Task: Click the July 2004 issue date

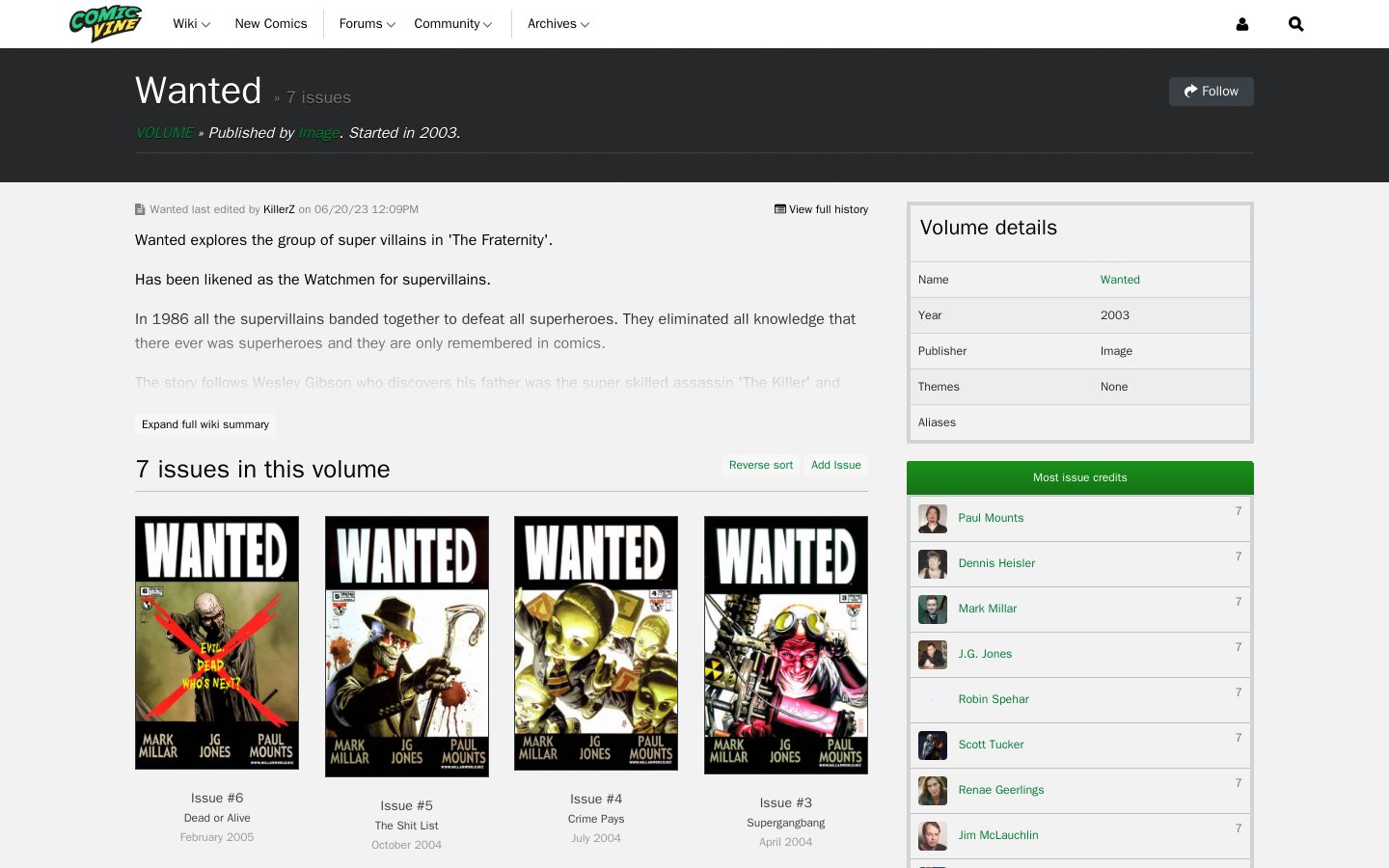Action: tap(596, 838)
